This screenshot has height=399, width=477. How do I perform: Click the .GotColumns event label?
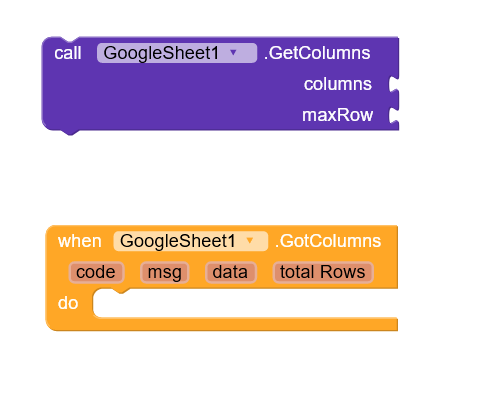(328, 241)
